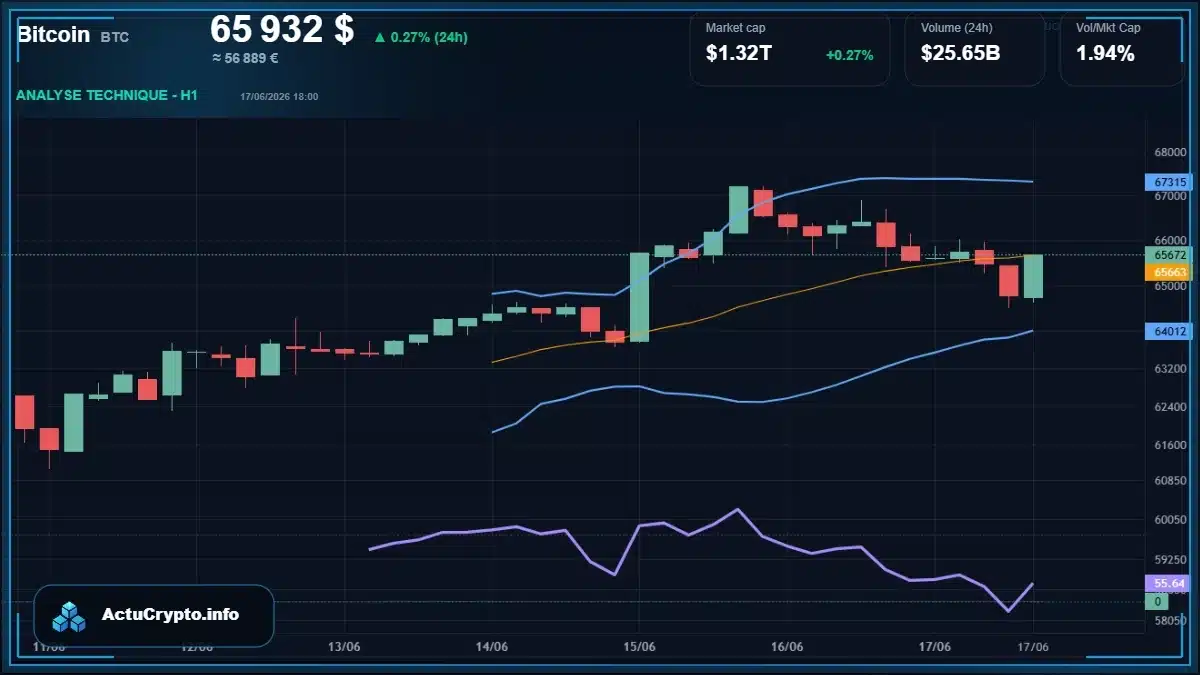
Task: Click the blue 64012 lower band tag
Action: click(x=1169, y=331)
